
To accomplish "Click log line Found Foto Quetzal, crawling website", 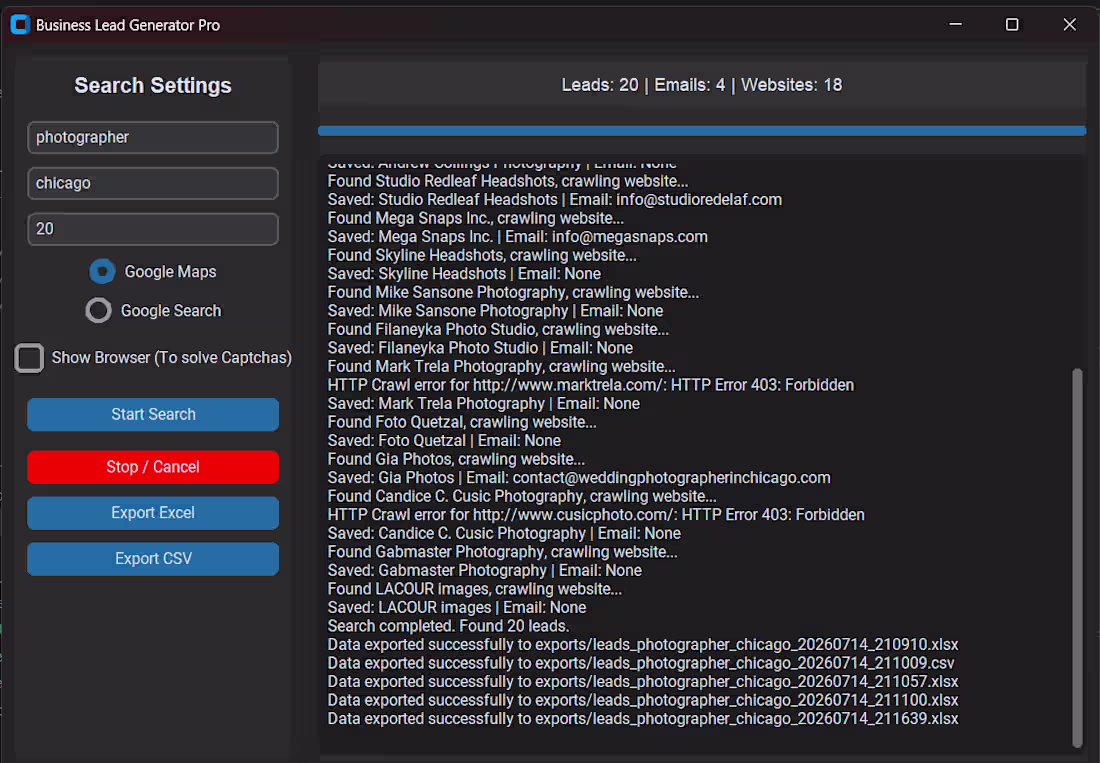I will click(x=462, y=422).
